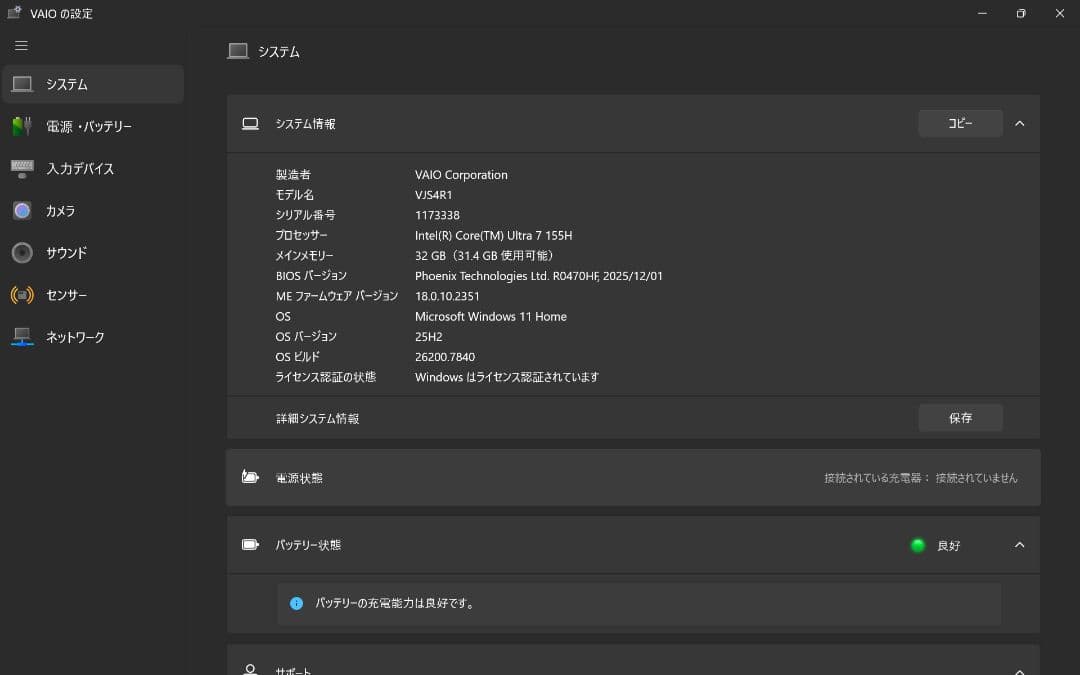Click the laptop icon in the システム page header
This screenshot has width=1080, height=675.
click(x=238, y=51)
